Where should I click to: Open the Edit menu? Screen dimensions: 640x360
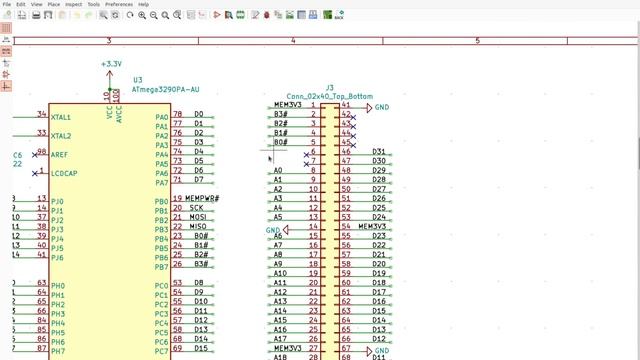21,4
